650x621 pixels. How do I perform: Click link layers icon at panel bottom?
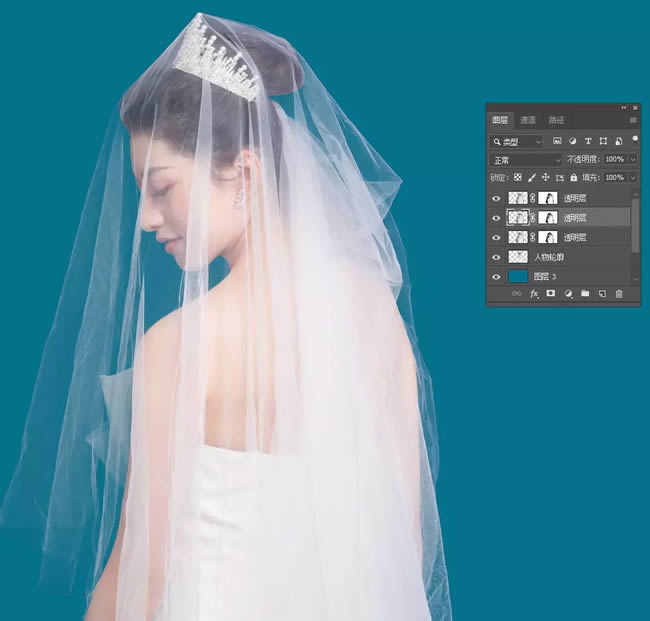point(517,294)
